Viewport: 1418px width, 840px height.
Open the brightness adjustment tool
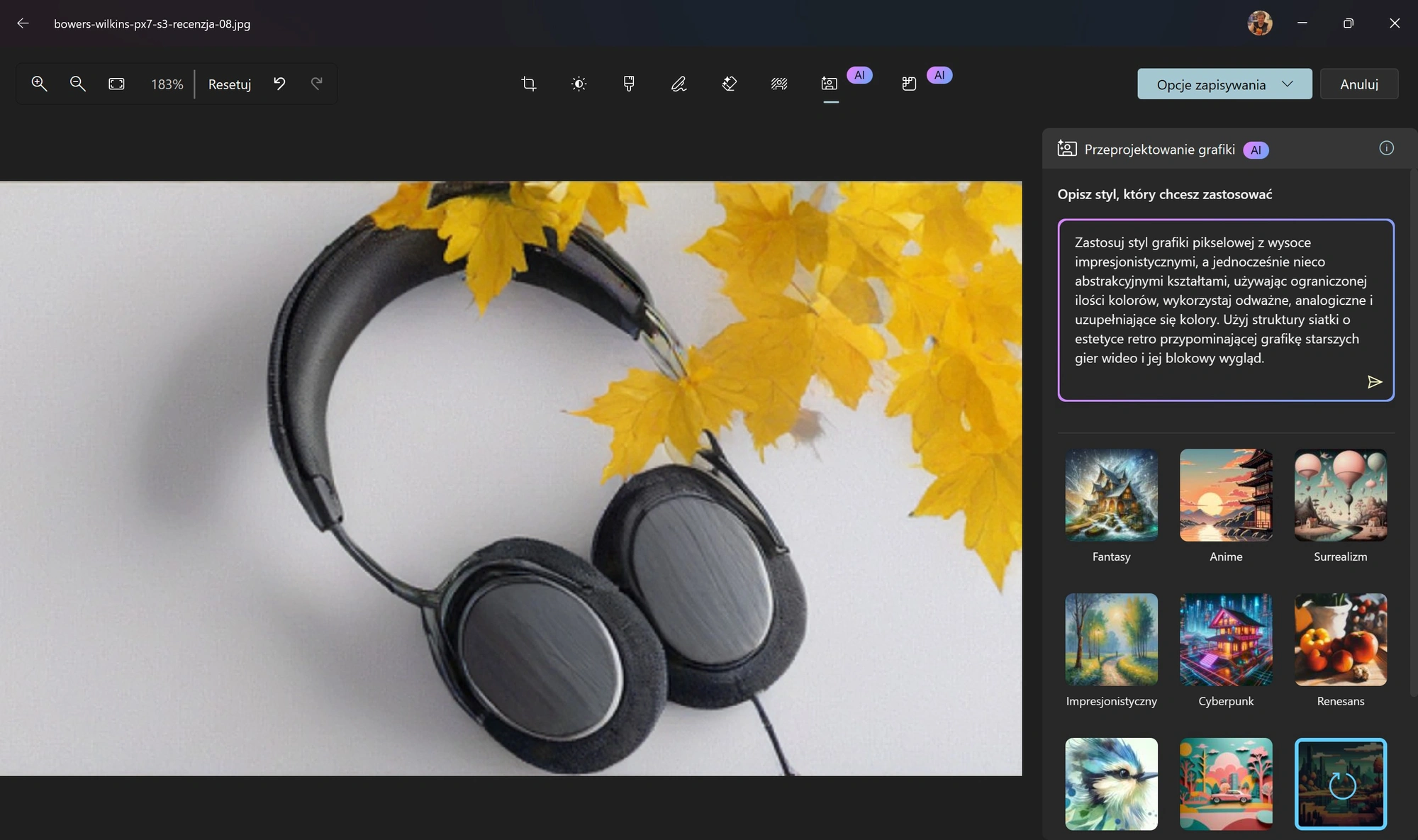click(579, 84)
